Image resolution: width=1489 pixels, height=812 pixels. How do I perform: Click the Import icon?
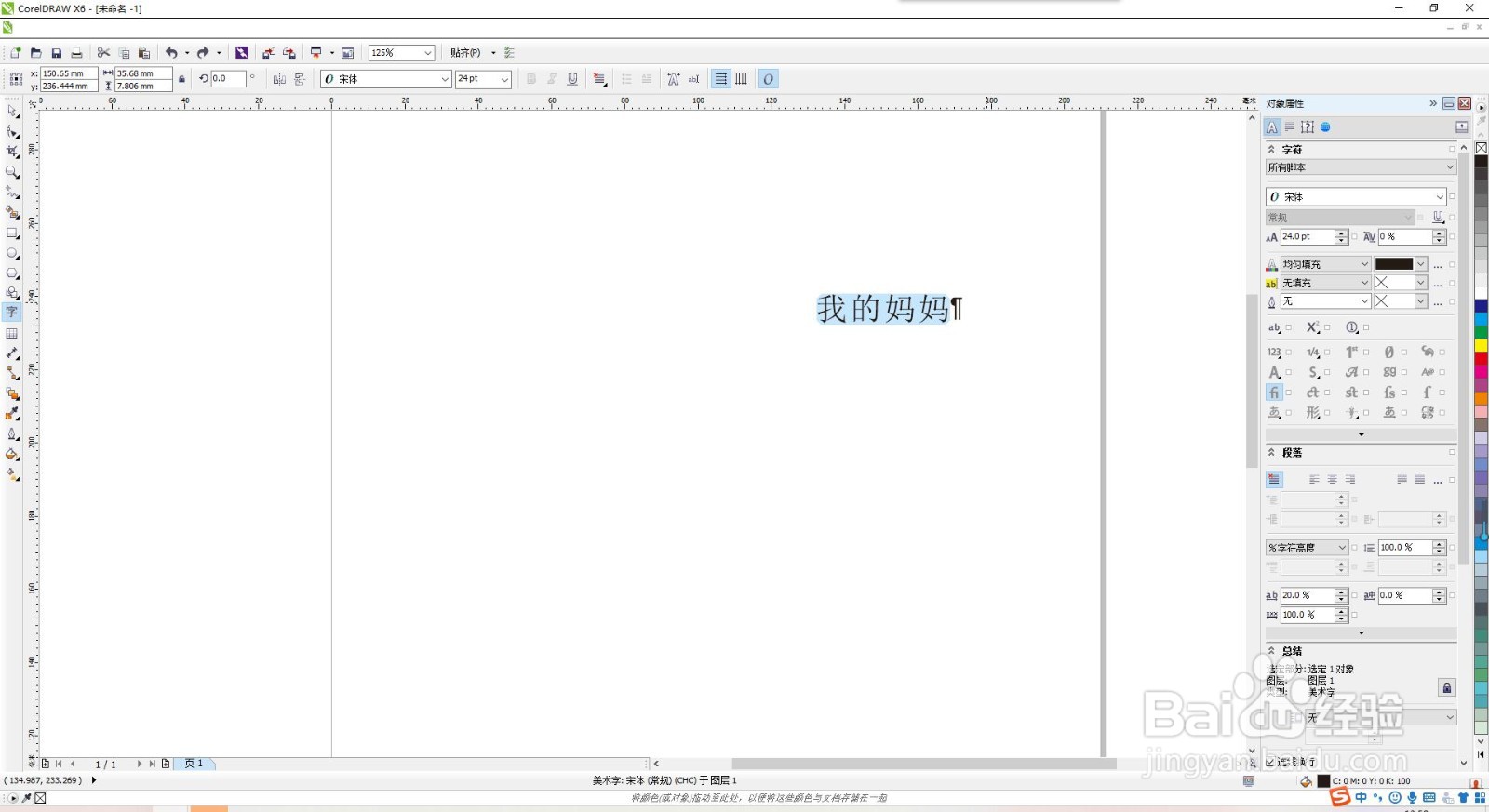coord(269,53)
